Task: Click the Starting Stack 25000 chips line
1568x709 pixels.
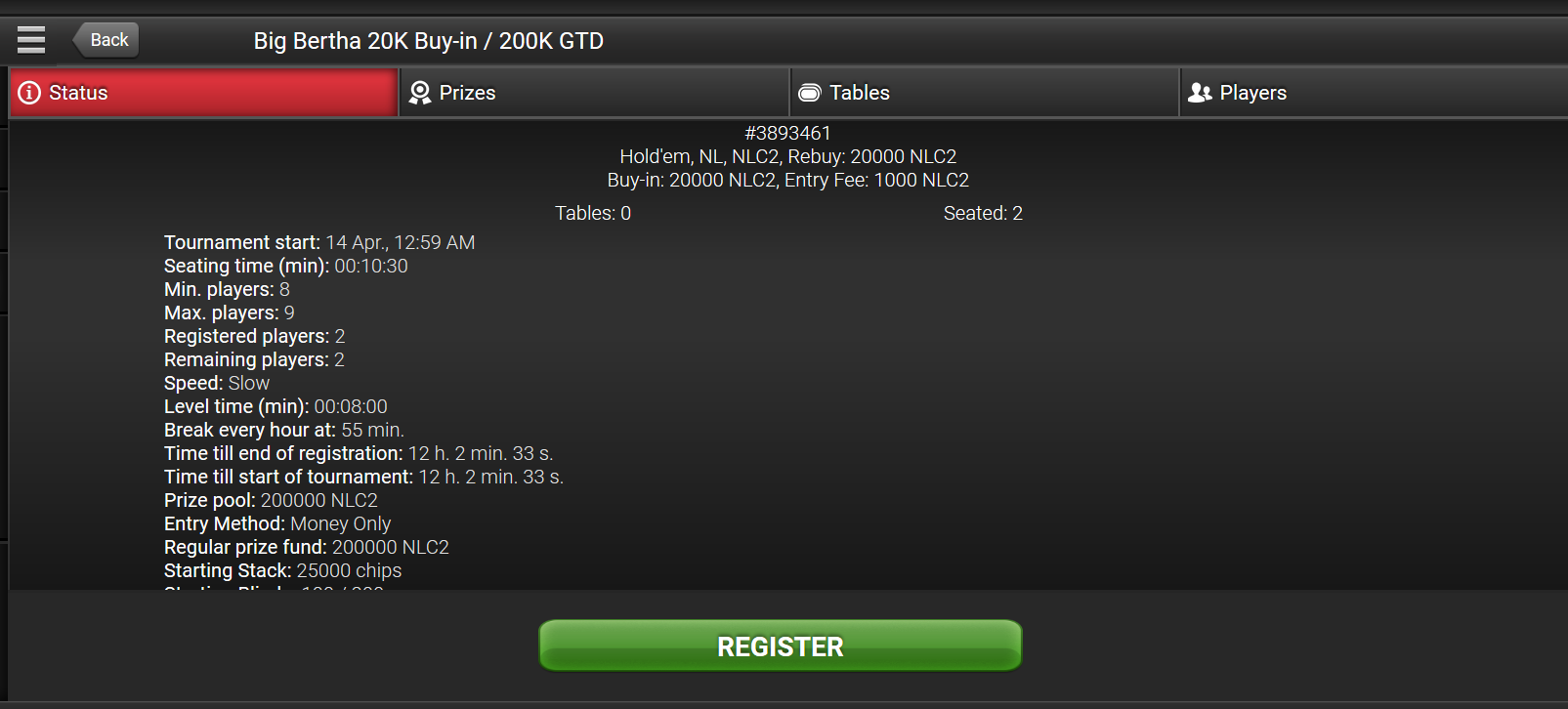Action: point(283,570)
